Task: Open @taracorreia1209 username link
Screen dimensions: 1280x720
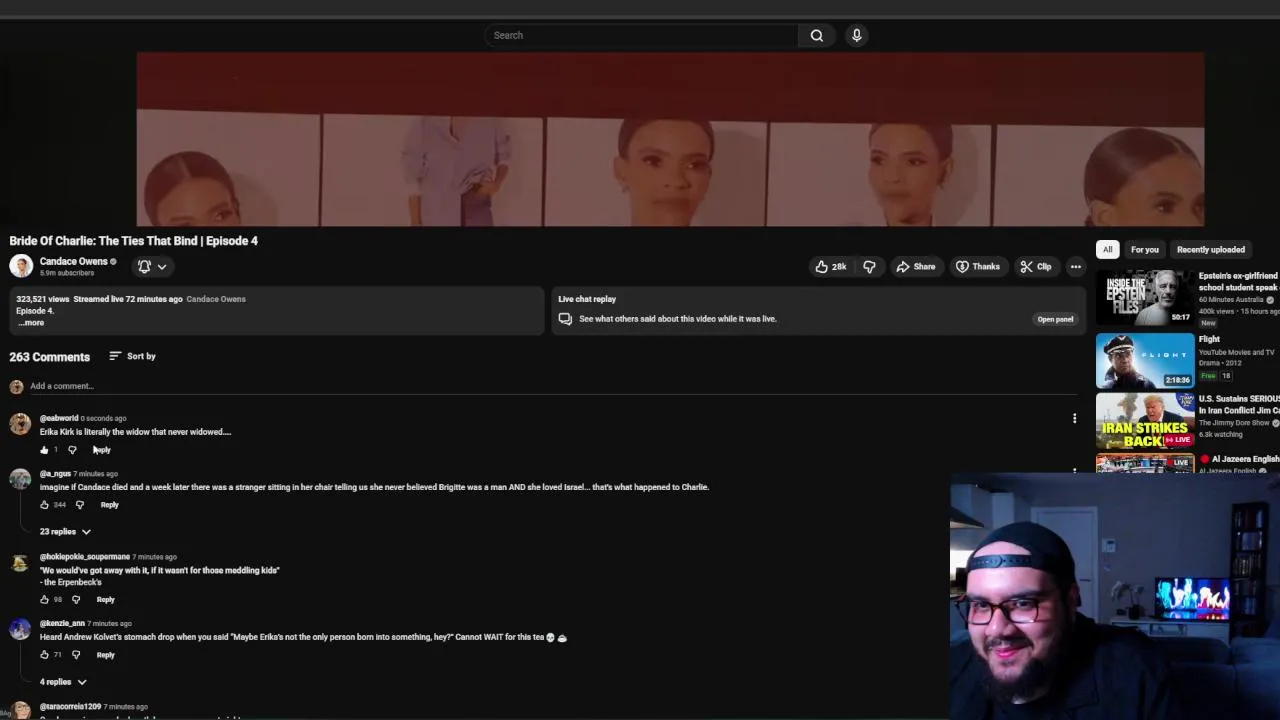Action: coord(70,707)
